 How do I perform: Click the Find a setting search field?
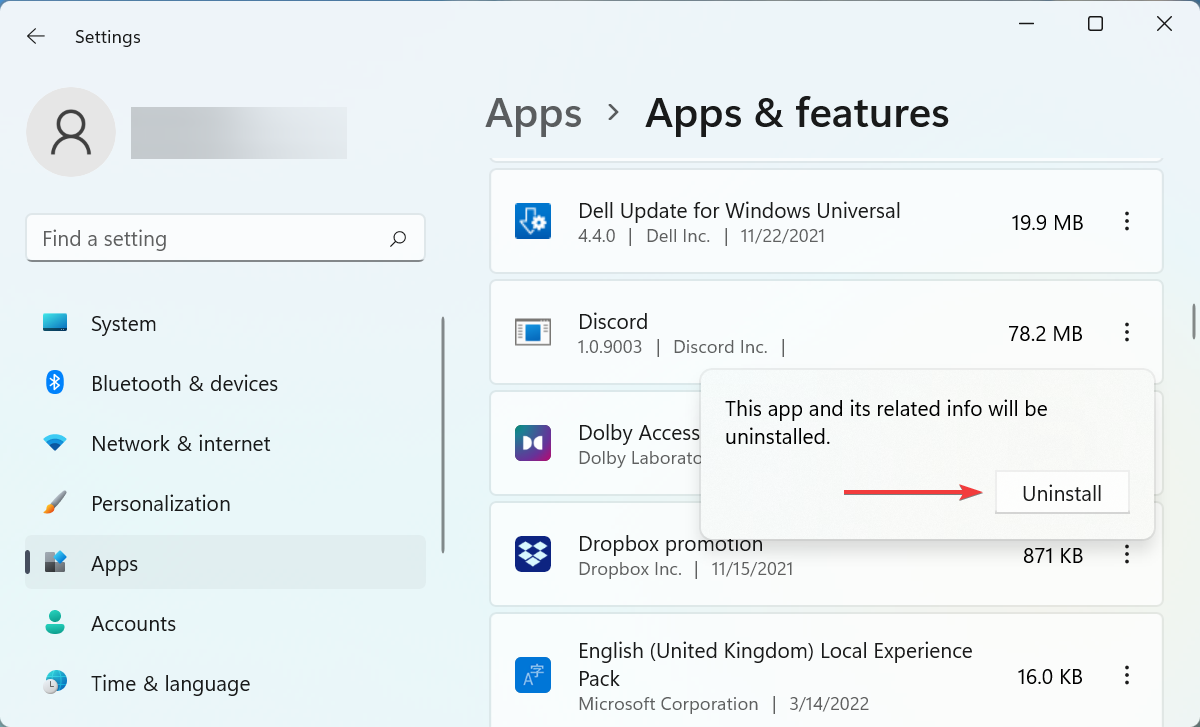coord(200,238)
